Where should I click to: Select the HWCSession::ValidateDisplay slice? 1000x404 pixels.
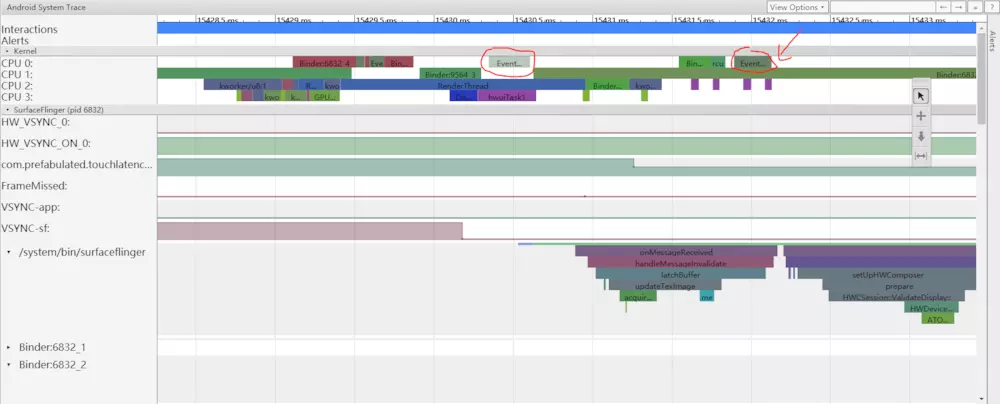(x=897, y=296)
